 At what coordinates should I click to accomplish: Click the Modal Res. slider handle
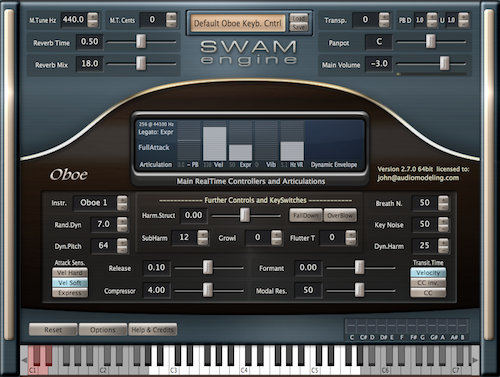tap(359, 290)
